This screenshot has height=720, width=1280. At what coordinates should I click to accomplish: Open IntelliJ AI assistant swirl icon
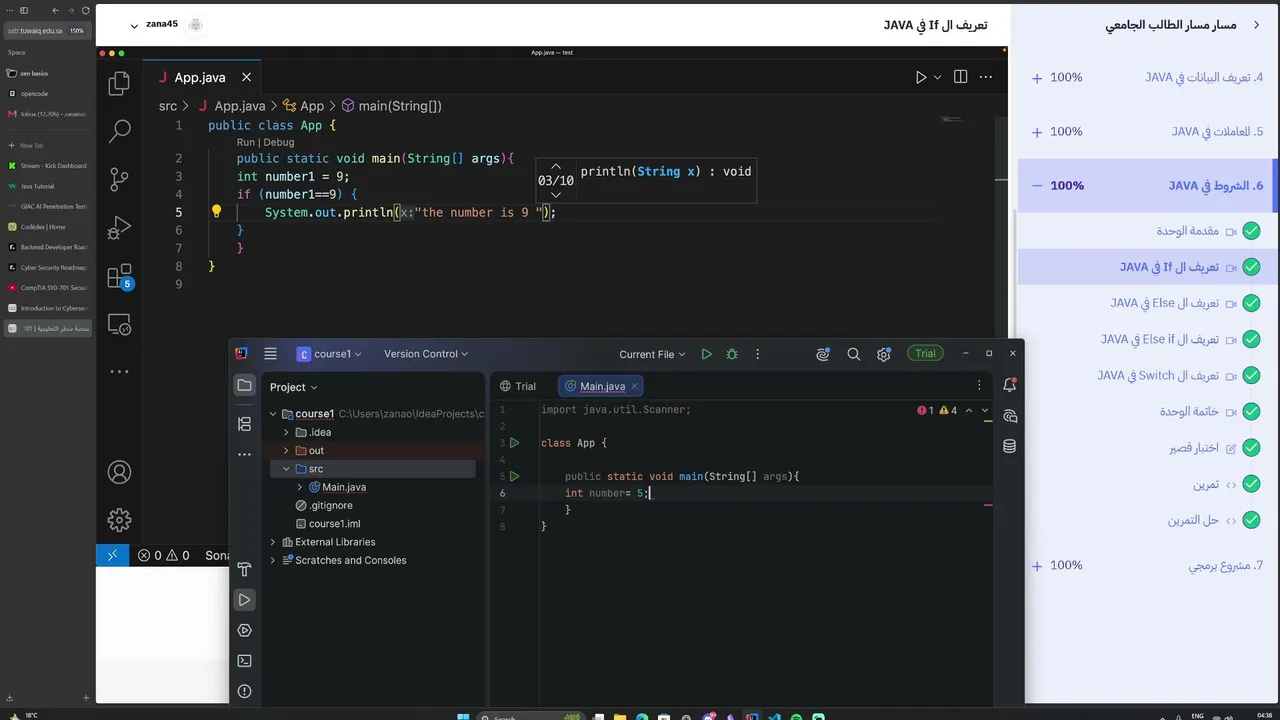tap(823, 354)
